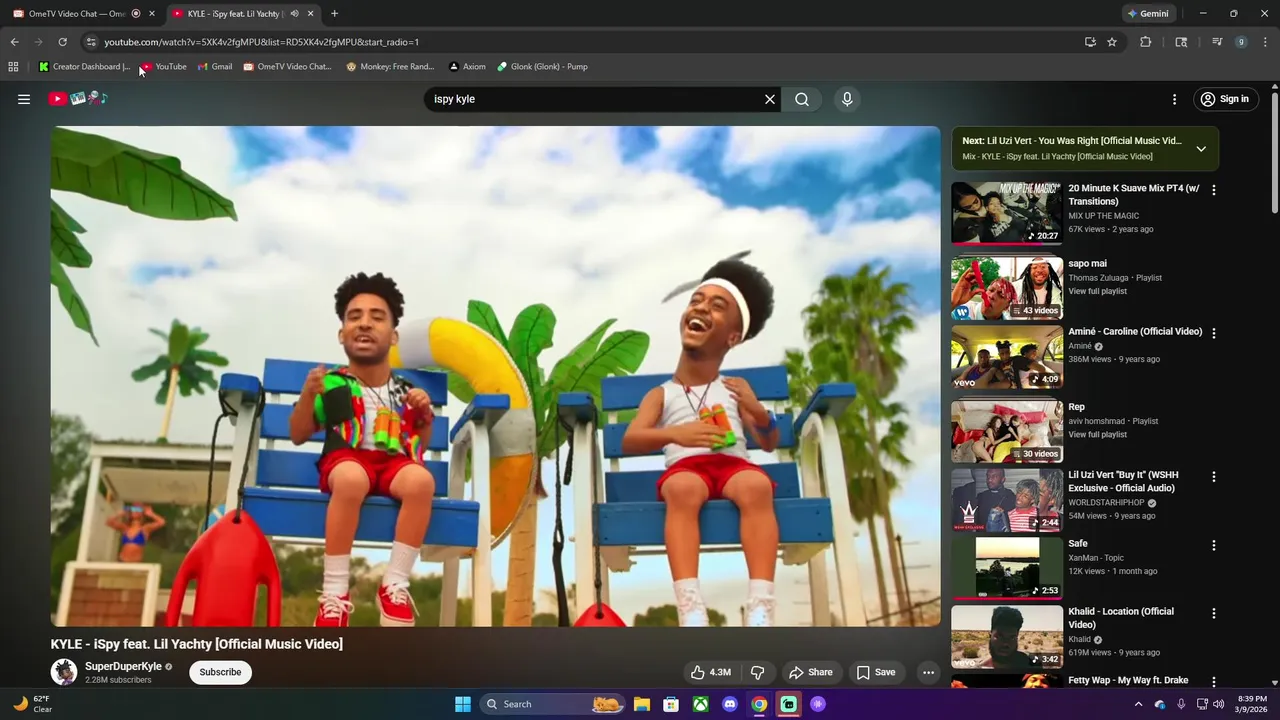
Task: Open options for Aminé - Caroline video
Action: pos(1214,333)
